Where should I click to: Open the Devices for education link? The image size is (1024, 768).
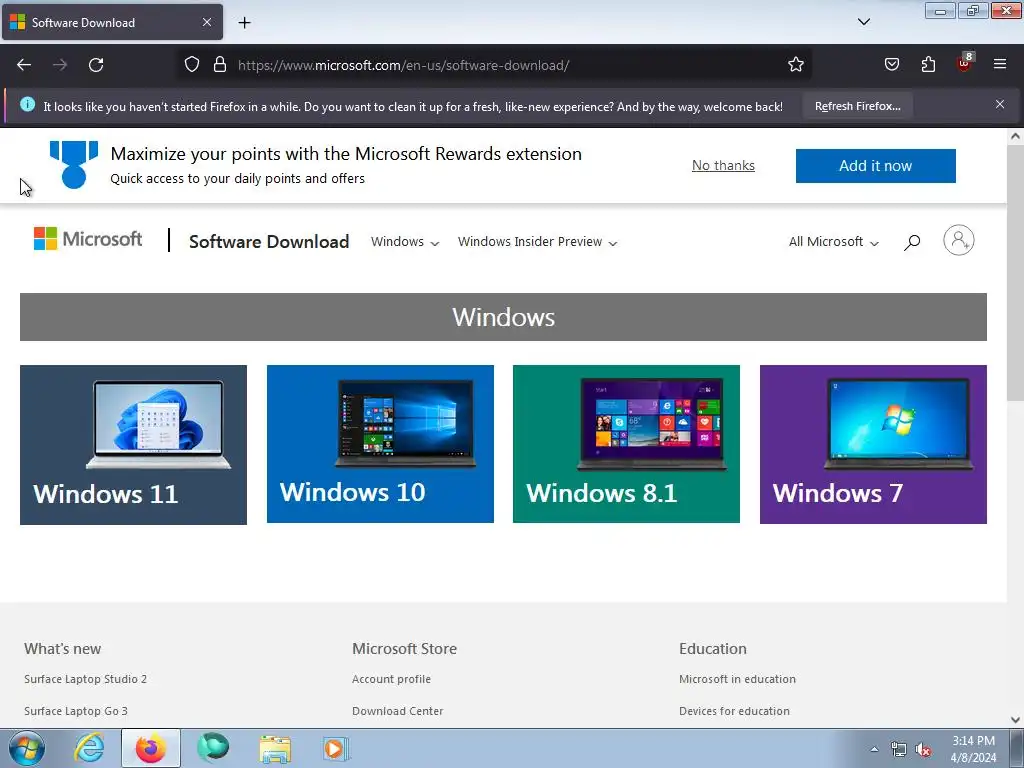tap(734, 711)
